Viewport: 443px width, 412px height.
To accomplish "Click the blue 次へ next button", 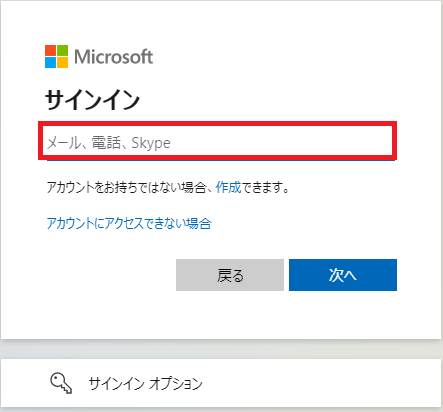I will (x=343, y=275).
